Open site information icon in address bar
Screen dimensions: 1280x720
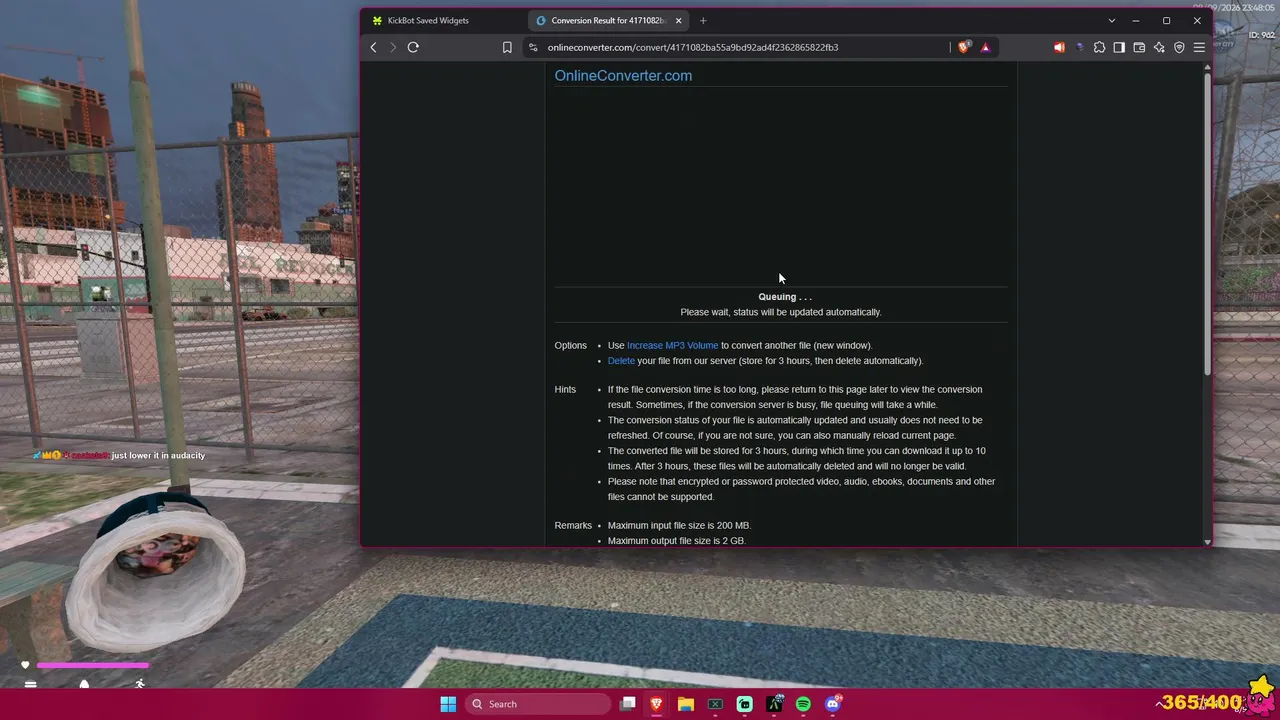[533, 47]
